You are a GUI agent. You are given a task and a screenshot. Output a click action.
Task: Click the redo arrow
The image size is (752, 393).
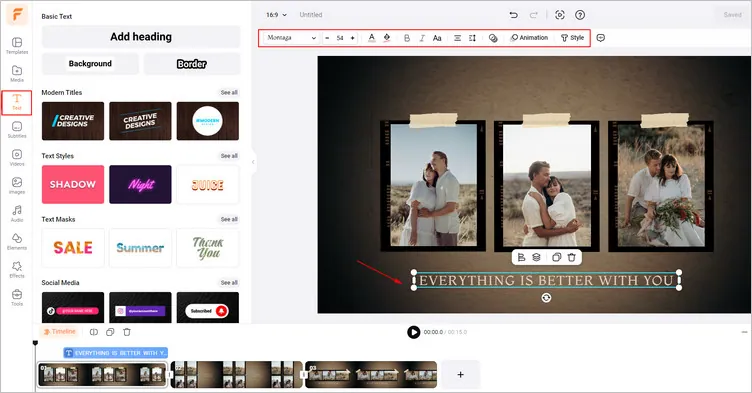533,15
